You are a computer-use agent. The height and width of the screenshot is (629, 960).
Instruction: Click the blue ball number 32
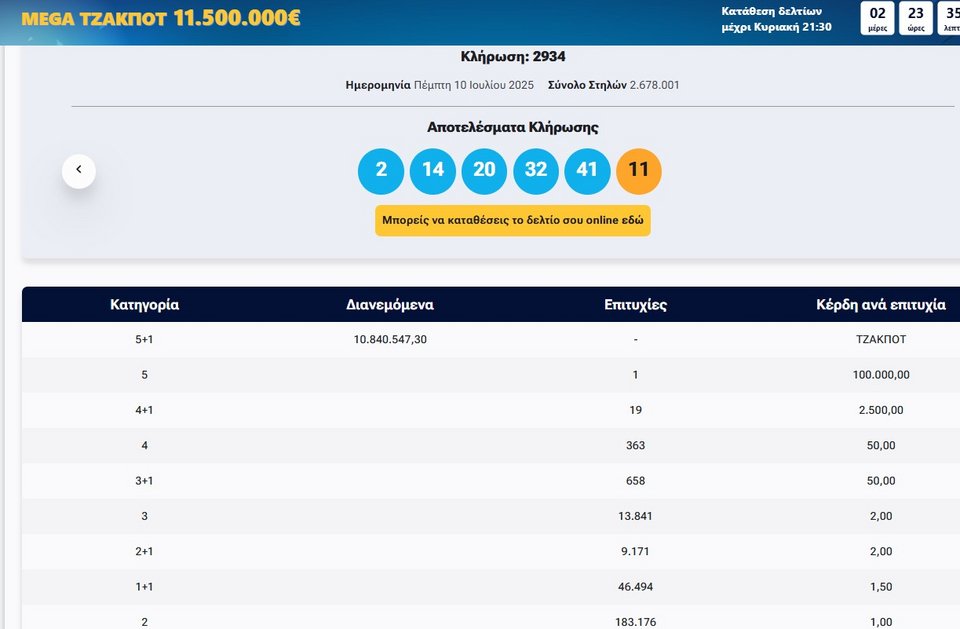pos(536,171)
